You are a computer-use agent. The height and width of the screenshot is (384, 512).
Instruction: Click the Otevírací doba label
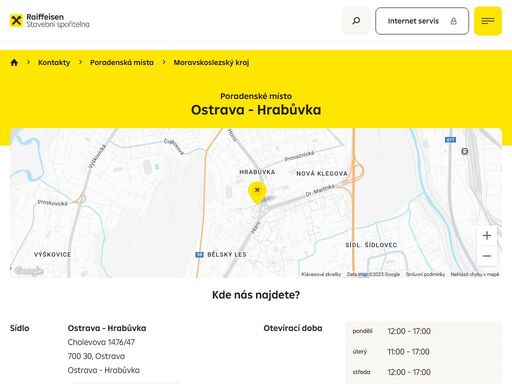click(x=293, y=328)
